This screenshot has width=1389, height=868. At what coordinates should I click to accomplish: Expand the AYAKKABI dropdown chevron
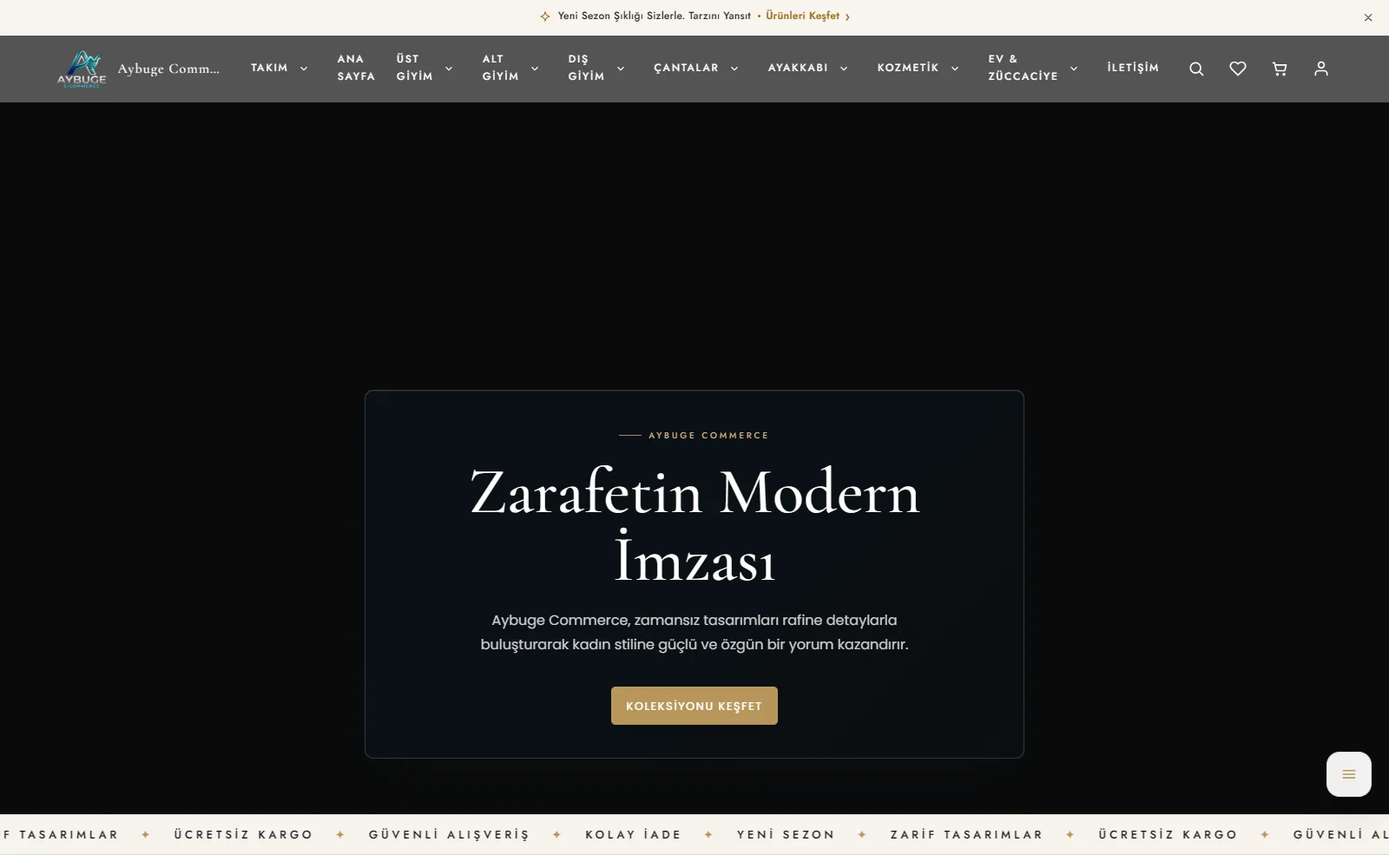(x=844, y=69)
